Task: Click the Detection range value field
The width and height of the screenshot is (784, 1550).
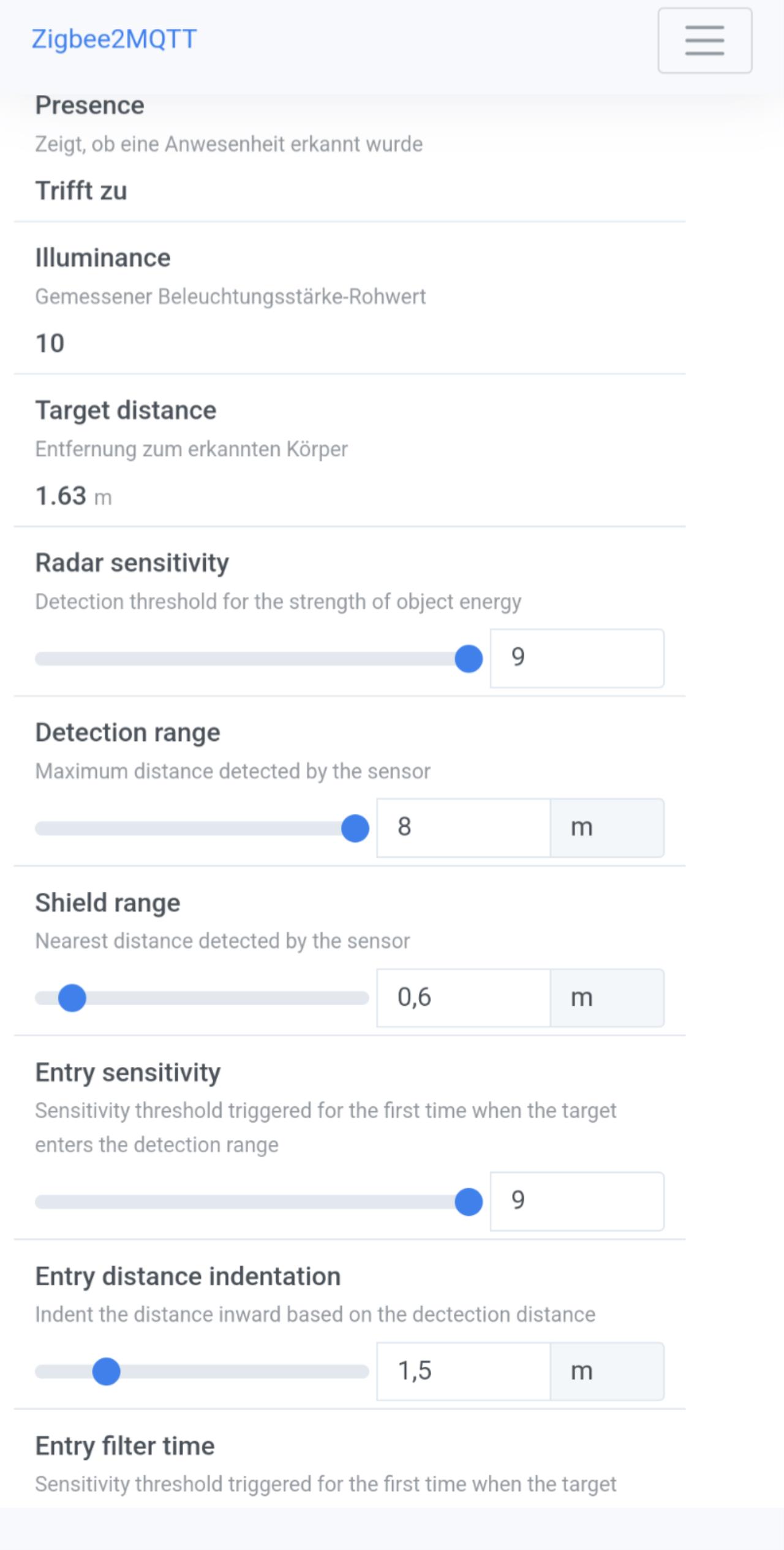Action: 463,828
